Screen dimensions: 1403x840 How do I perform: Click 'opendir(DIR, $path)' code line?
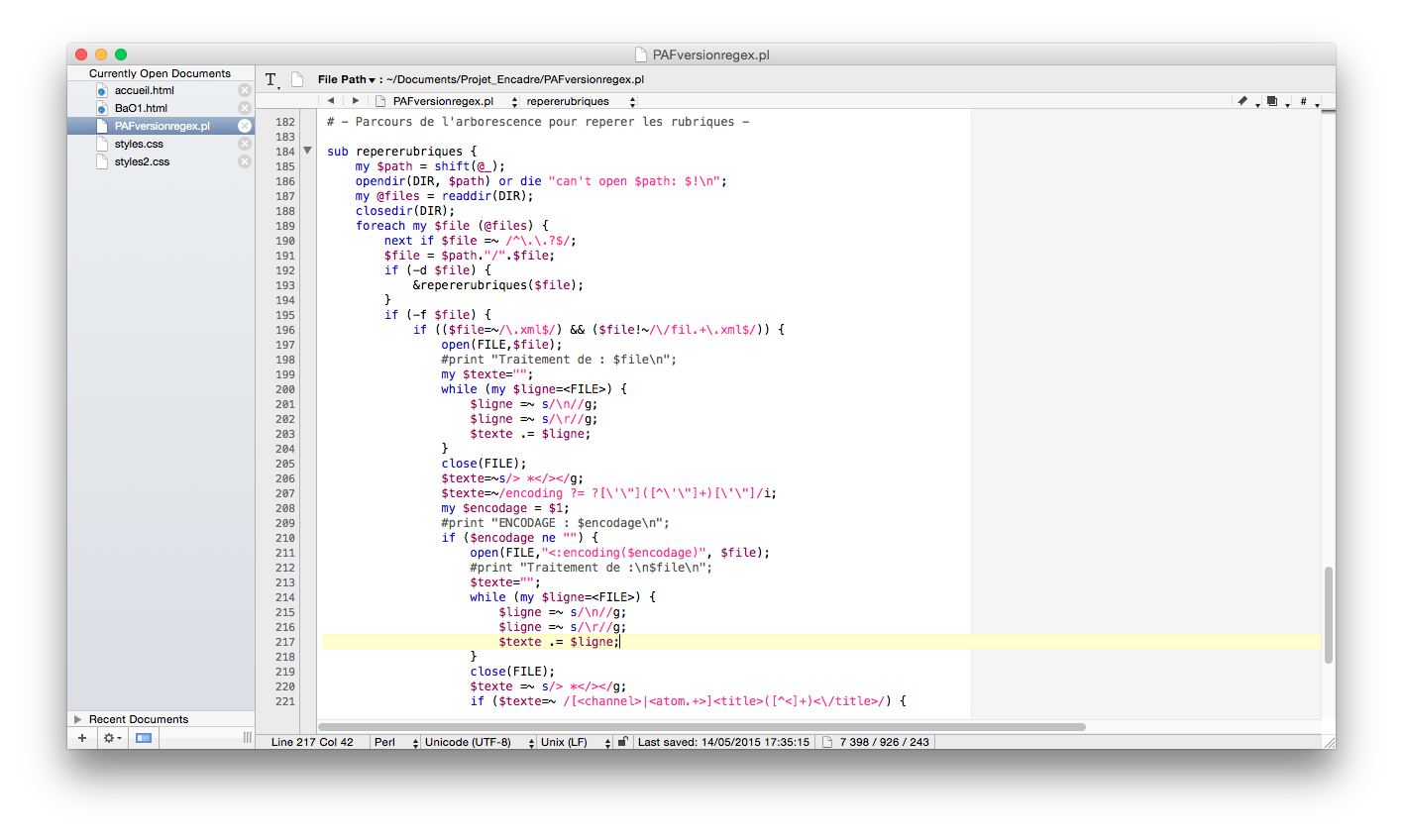(541, 181)
